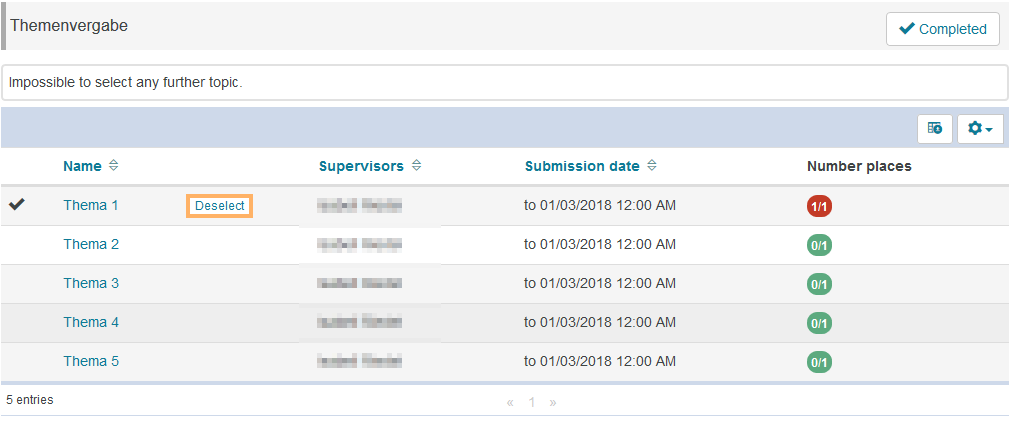Click the red 1/1 places badge
This screenshot has height=421, width=1017.
pyautogui.click(x=819, y=206)
